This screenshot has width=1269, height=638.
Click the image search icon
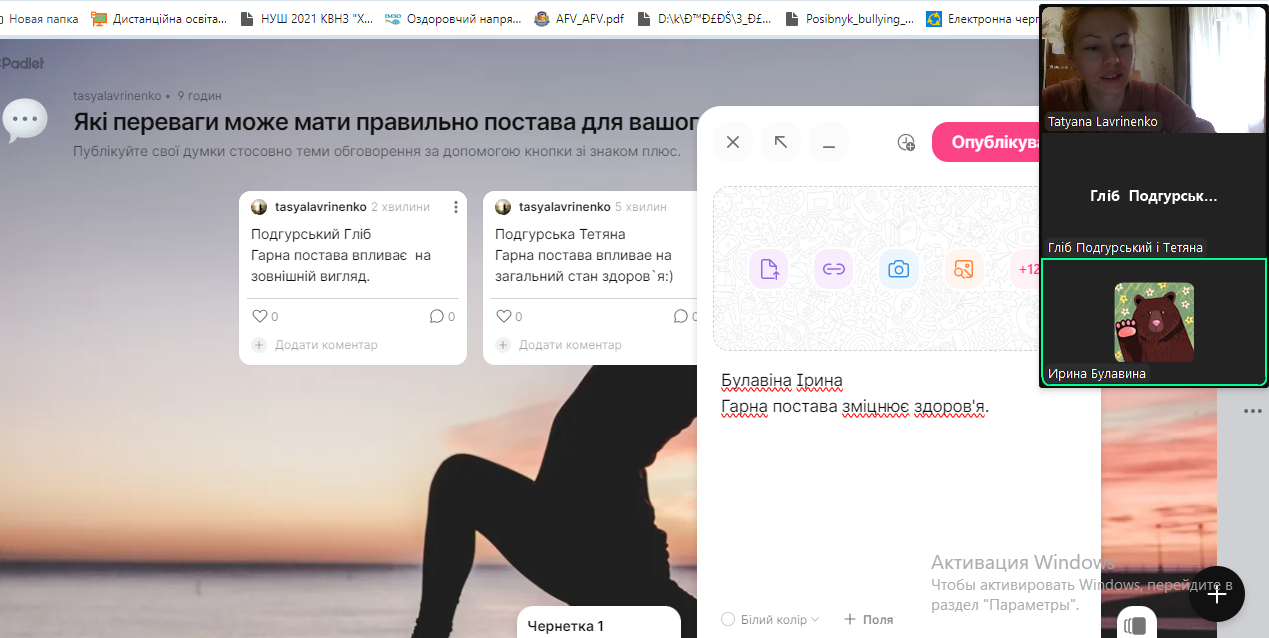[x=964, y=269]
